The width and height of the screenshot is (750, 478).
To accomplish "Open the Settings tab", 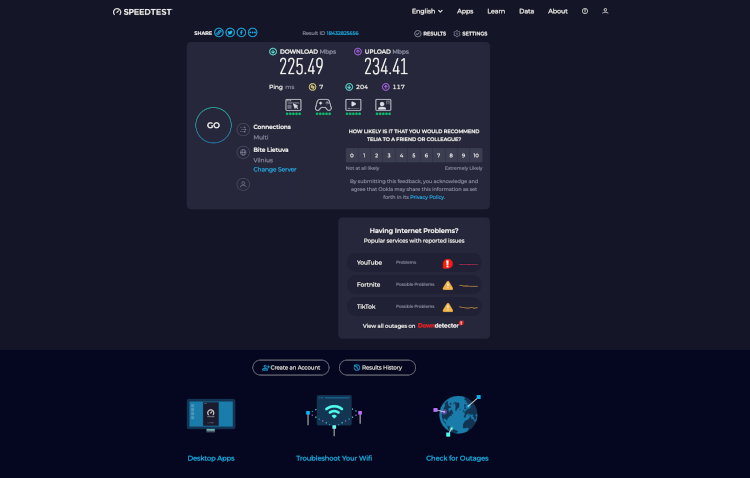I will (470, 33).
